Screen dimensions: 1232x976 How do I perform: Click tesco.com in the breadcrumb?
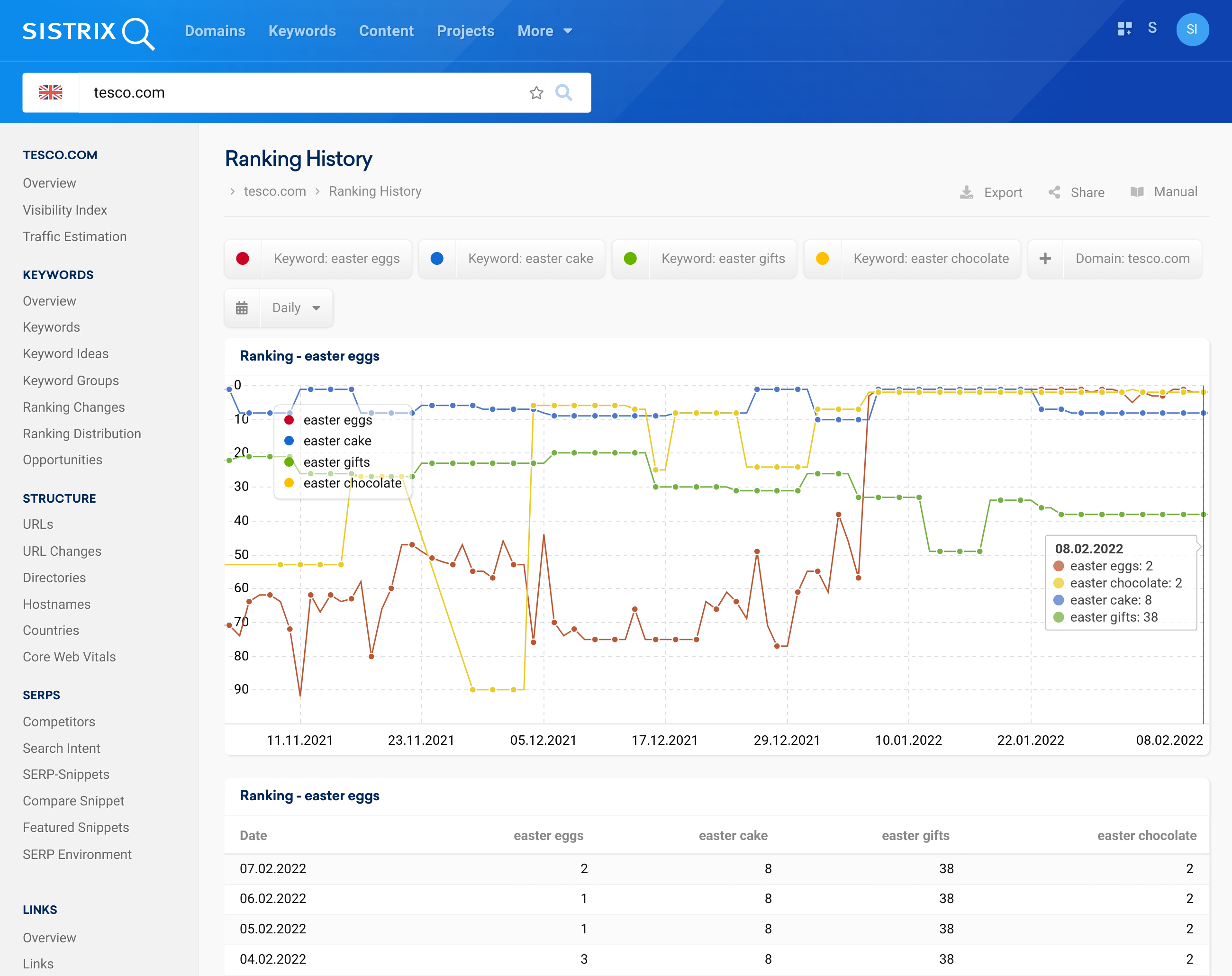coord(275,191)
